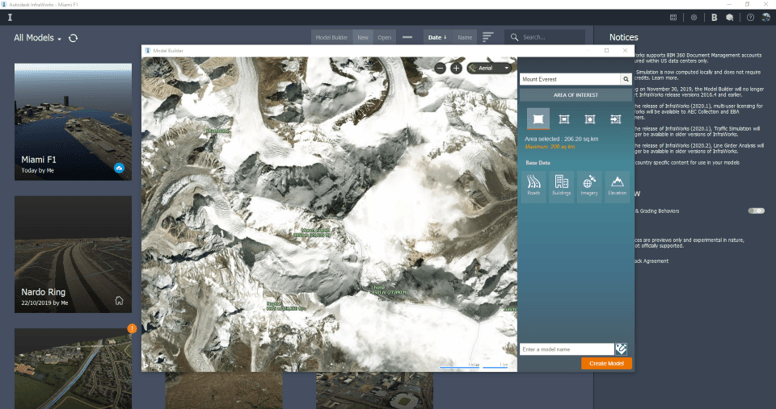This screenshot has height=409, width=776.
Task: Open the help question mark icon
Action: [x=750, y=17]
